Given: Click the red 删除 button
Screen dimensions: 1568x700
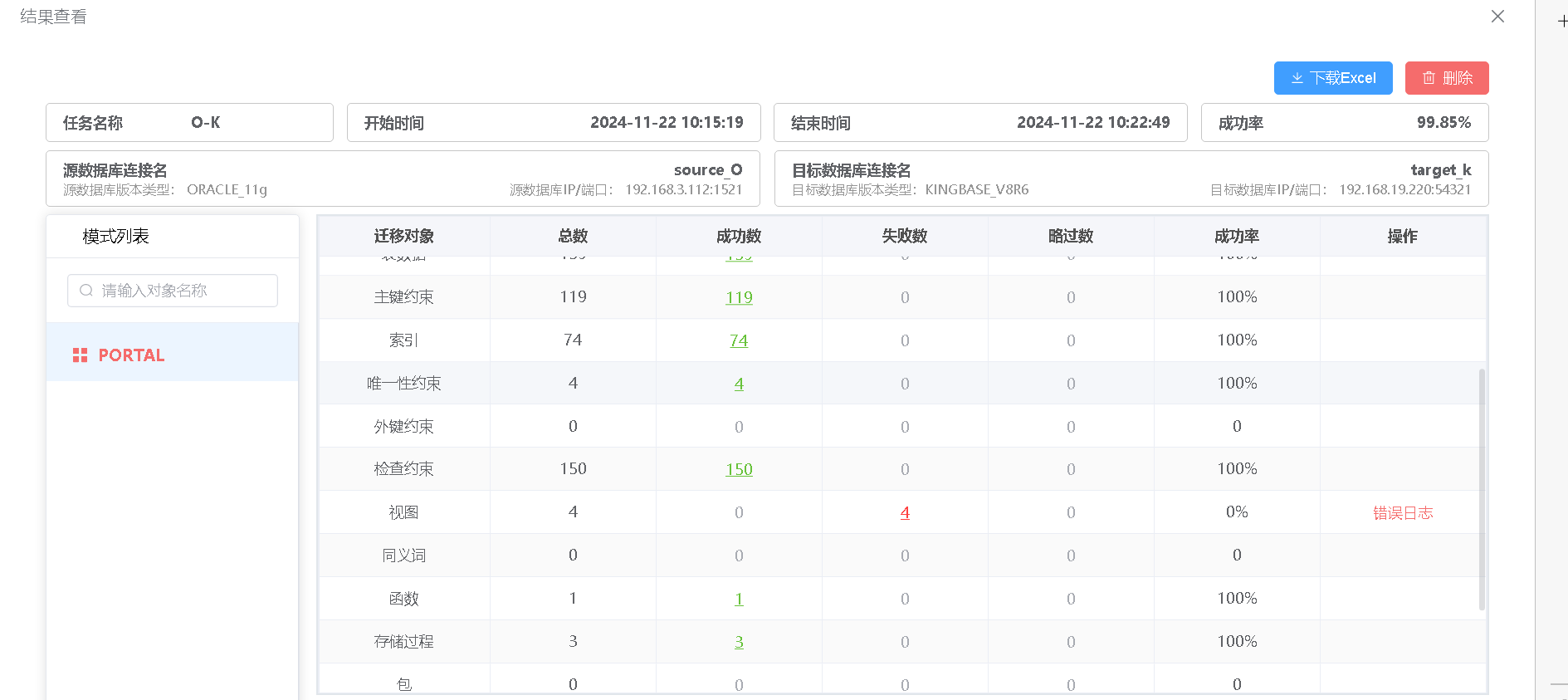Looking at the screenshot, I should tap(1447, 78).
